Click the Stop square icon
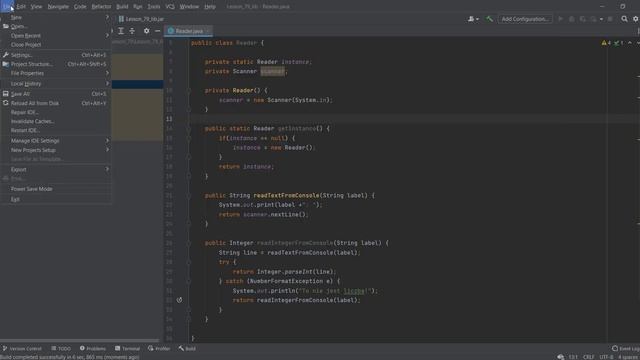640x360 pixels. (610, 19)
